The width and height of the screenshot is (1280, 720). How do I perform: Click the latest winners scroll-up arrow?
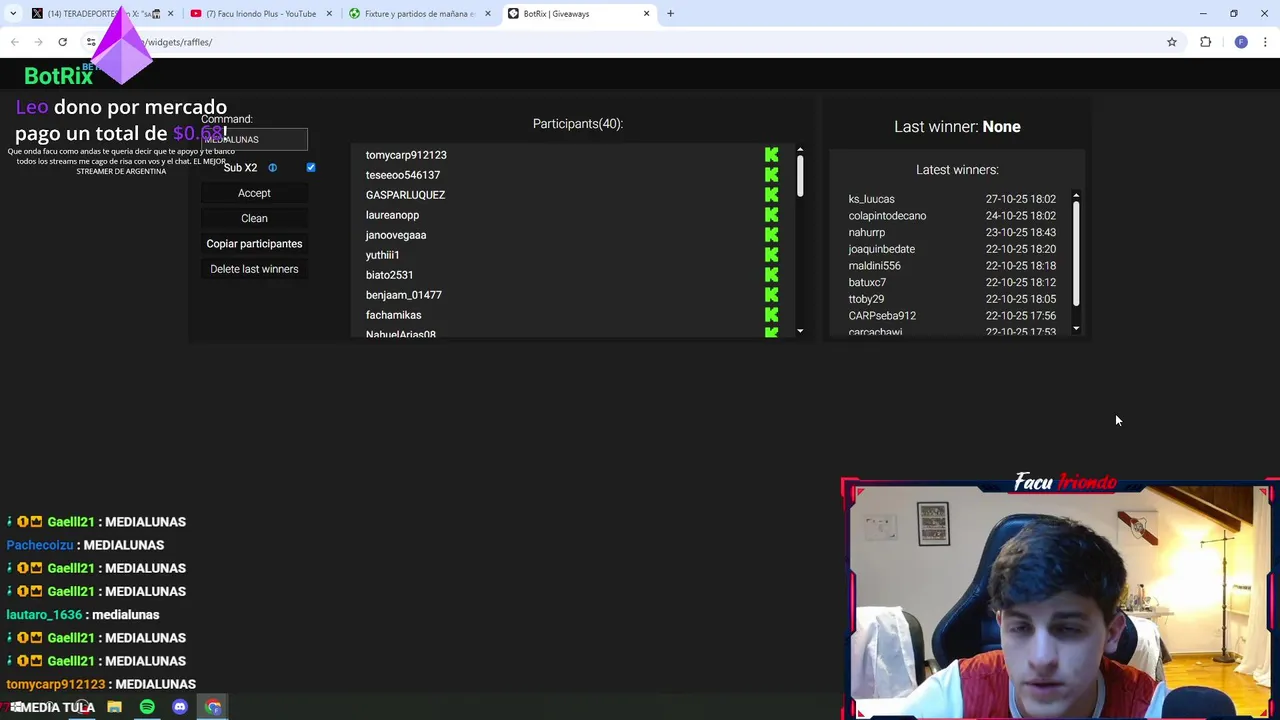1076,195
